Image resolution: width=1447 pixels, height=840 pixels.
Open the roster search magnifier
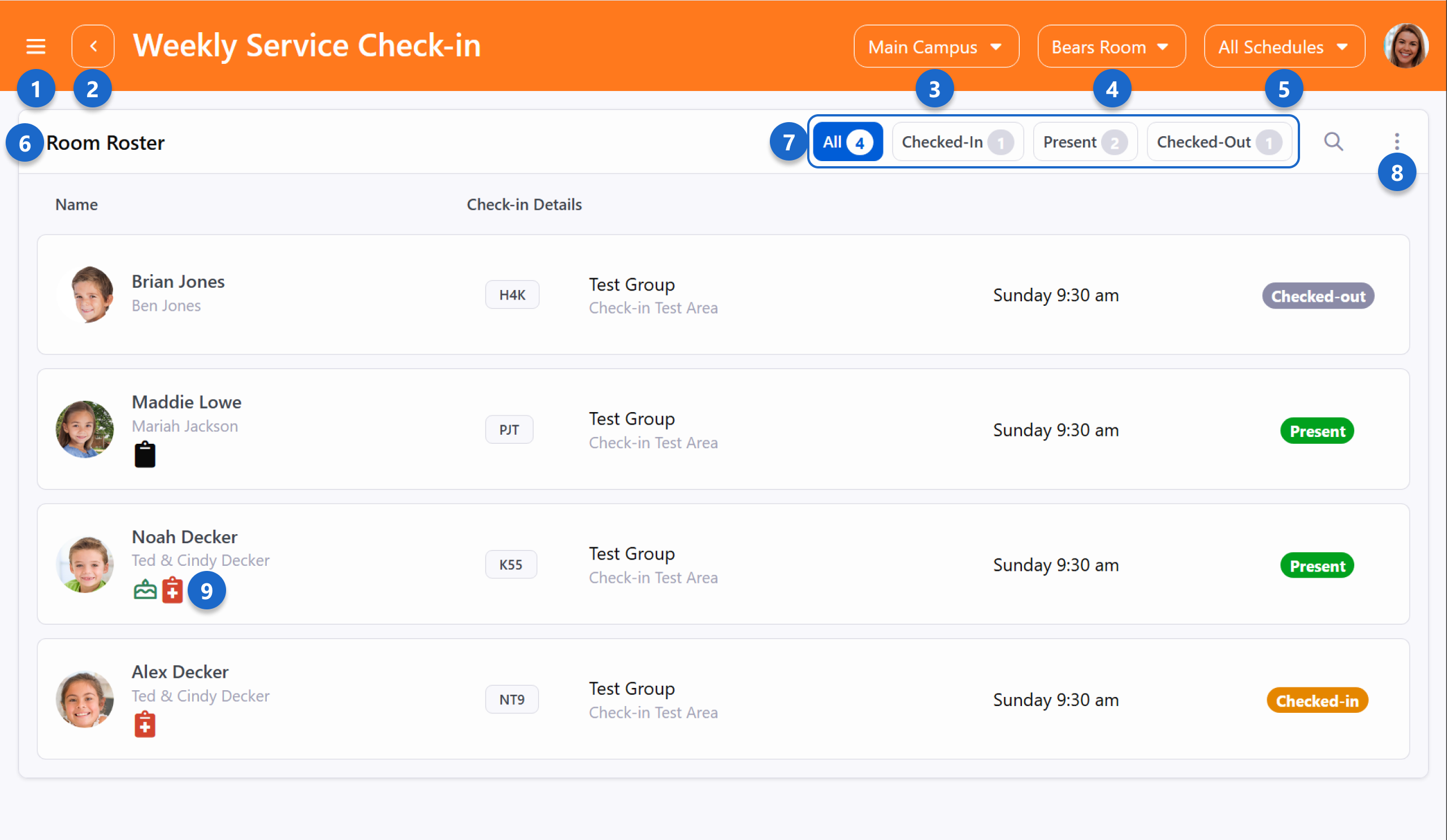[1333, 141]
